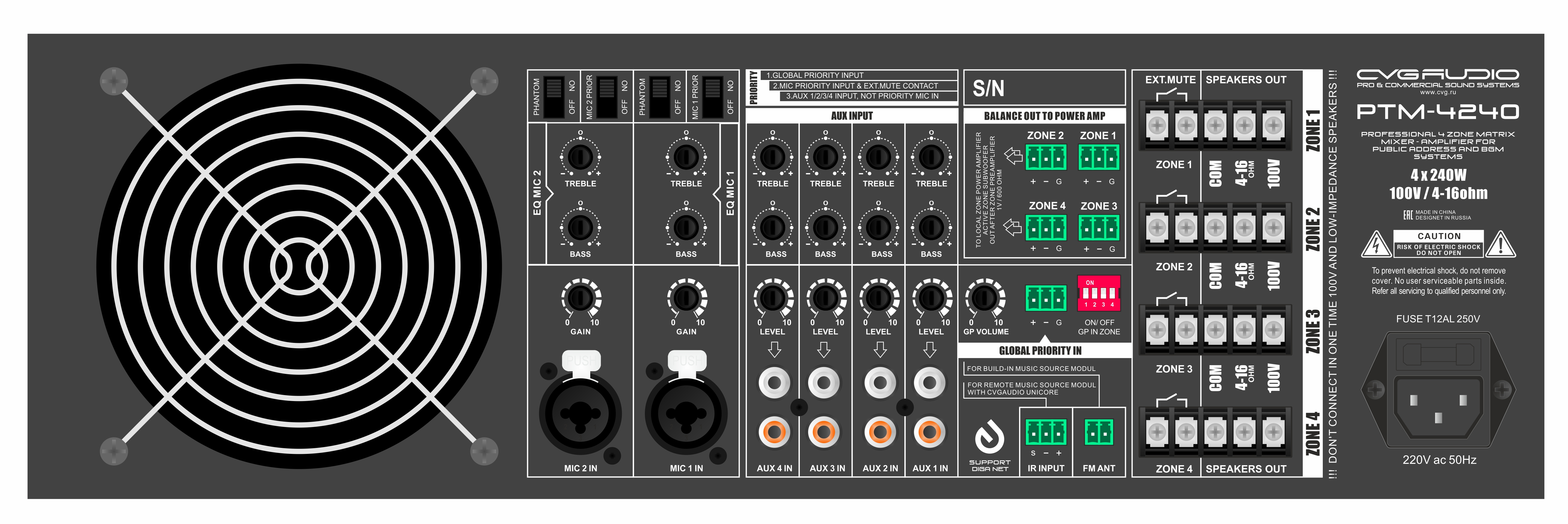The image size is (1568, 524).
Task: Toggle the MIC 2 PRIOR switch
Action: [607, 97]
